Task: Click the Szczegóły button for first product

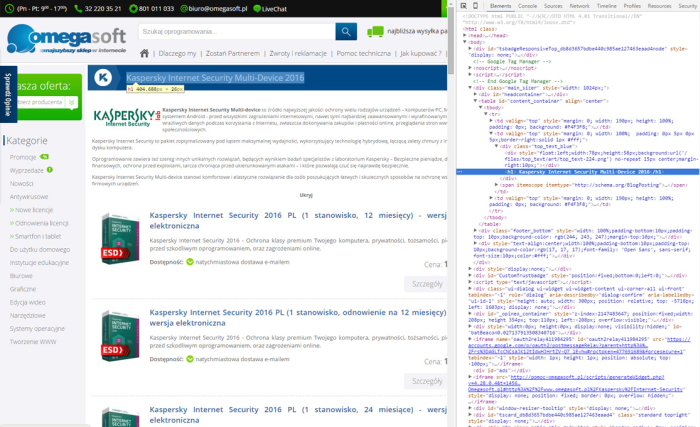Action: 427,284
